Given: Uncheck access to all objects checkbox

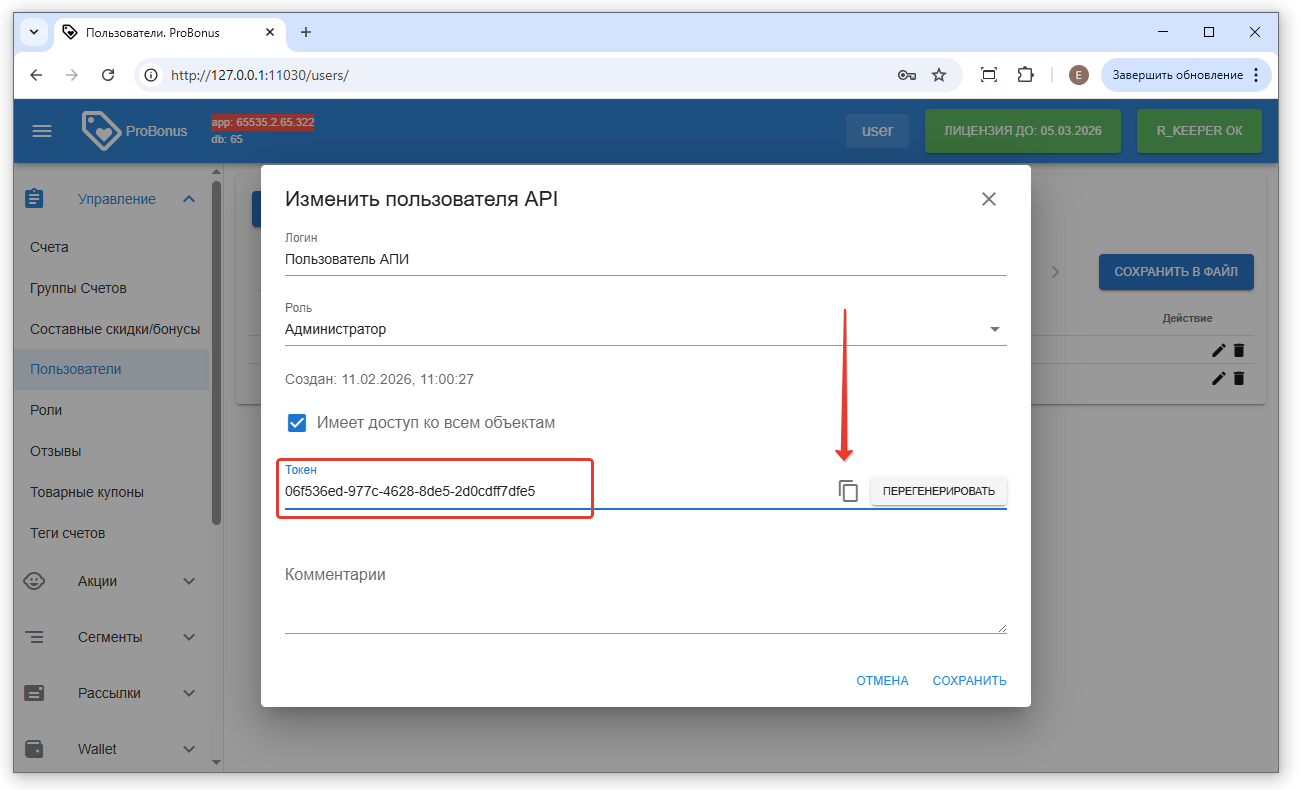Looking at the screenshot, I should (x=297, y=422).
